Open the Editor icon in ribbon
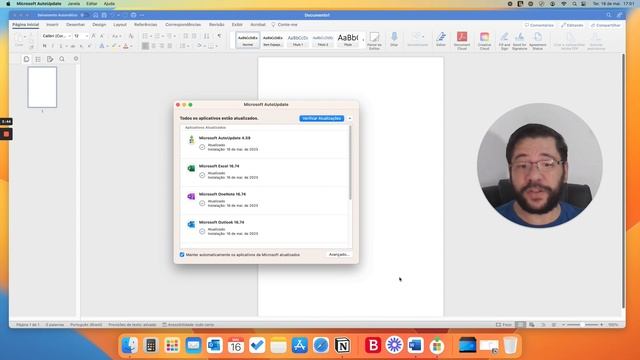This screenshot has width=640, height=360. [441, 39]
